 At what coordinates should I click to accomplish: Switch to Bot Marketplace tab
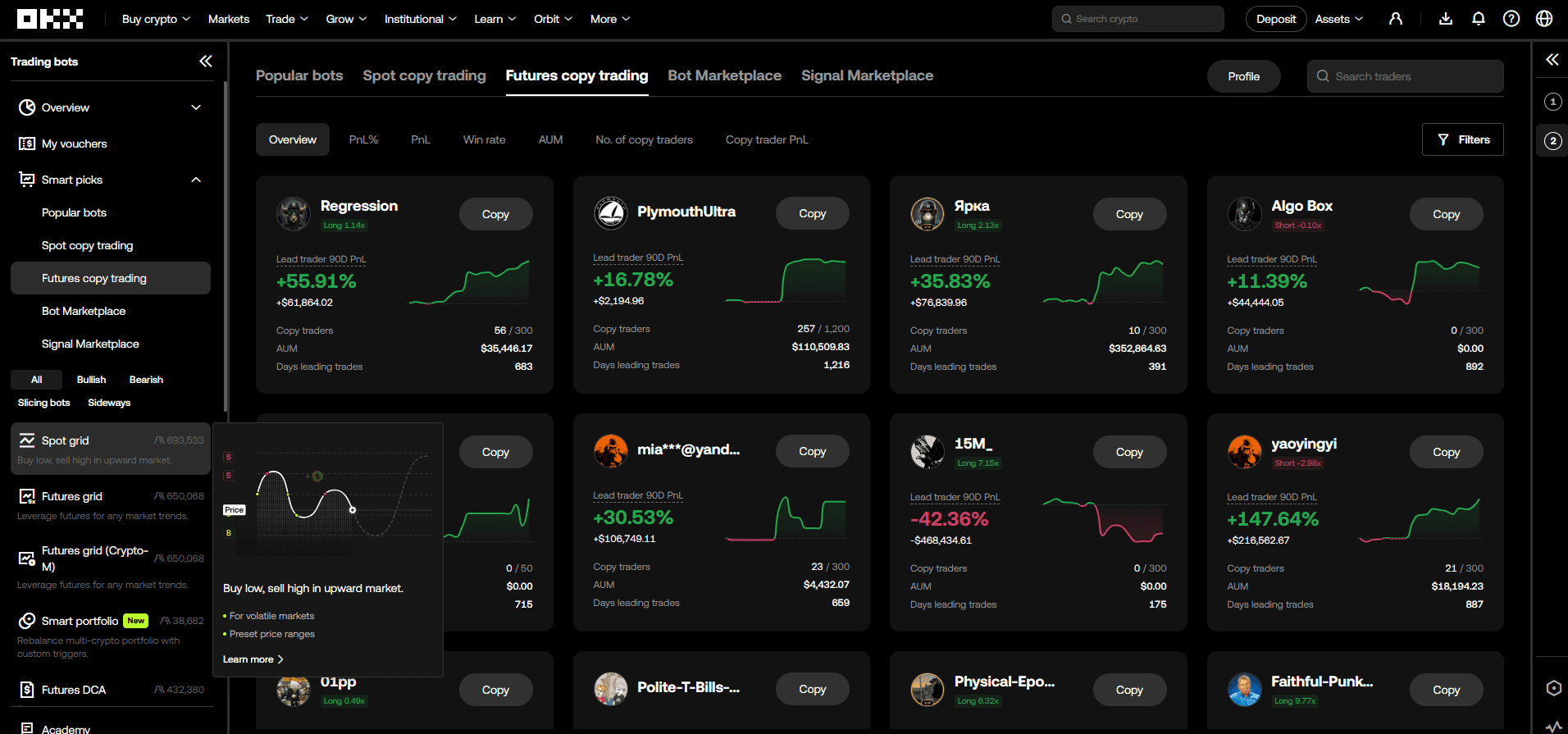[724, 75]
